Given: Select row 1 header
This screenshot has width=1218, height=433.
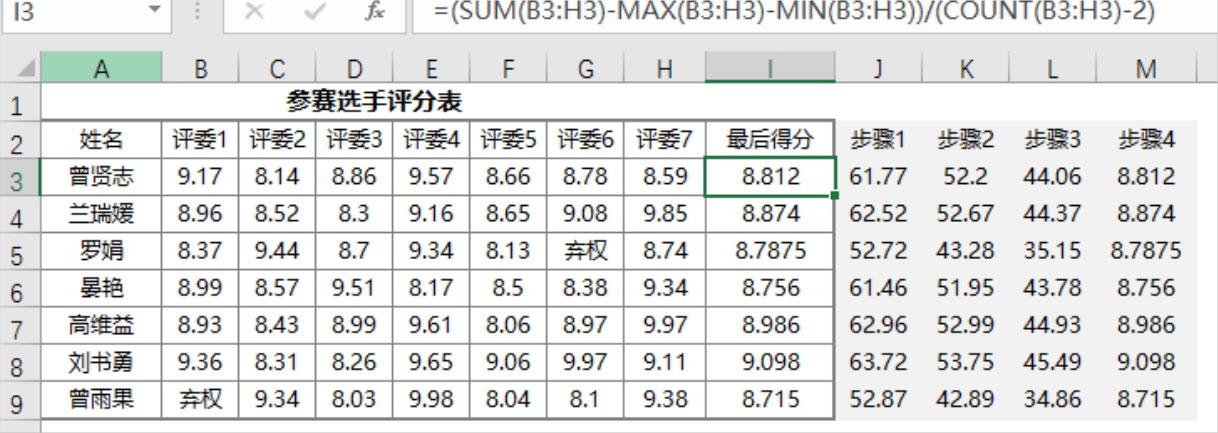Looking at the screenshot, I should [20, 103].
